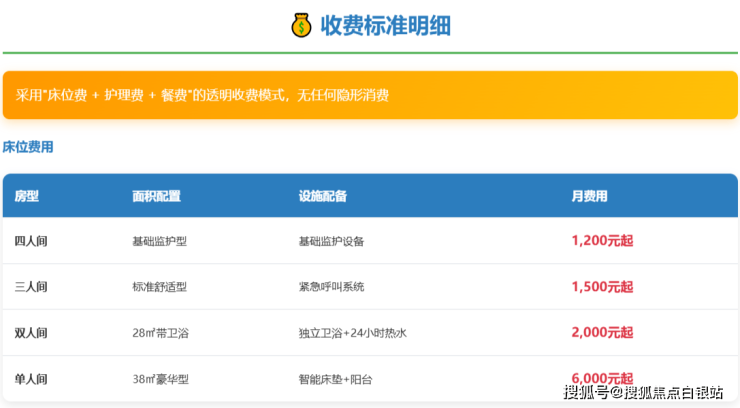Click the 紧急呼叫系统 facility cell
740x408 pixels.
[x=331, y=287]
